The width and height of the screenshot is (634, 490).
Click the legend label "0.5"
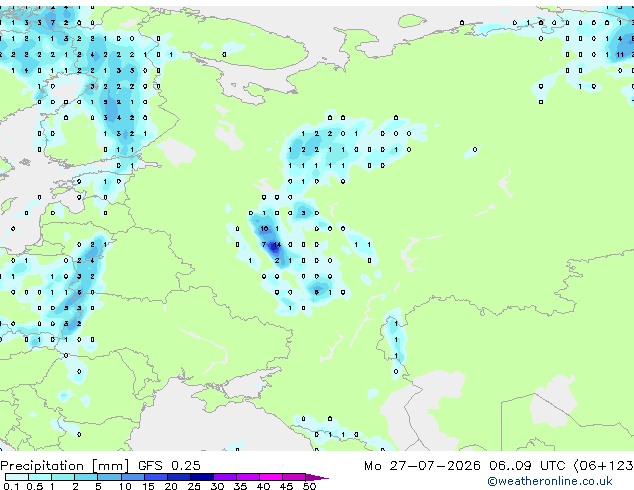point(34,486)
